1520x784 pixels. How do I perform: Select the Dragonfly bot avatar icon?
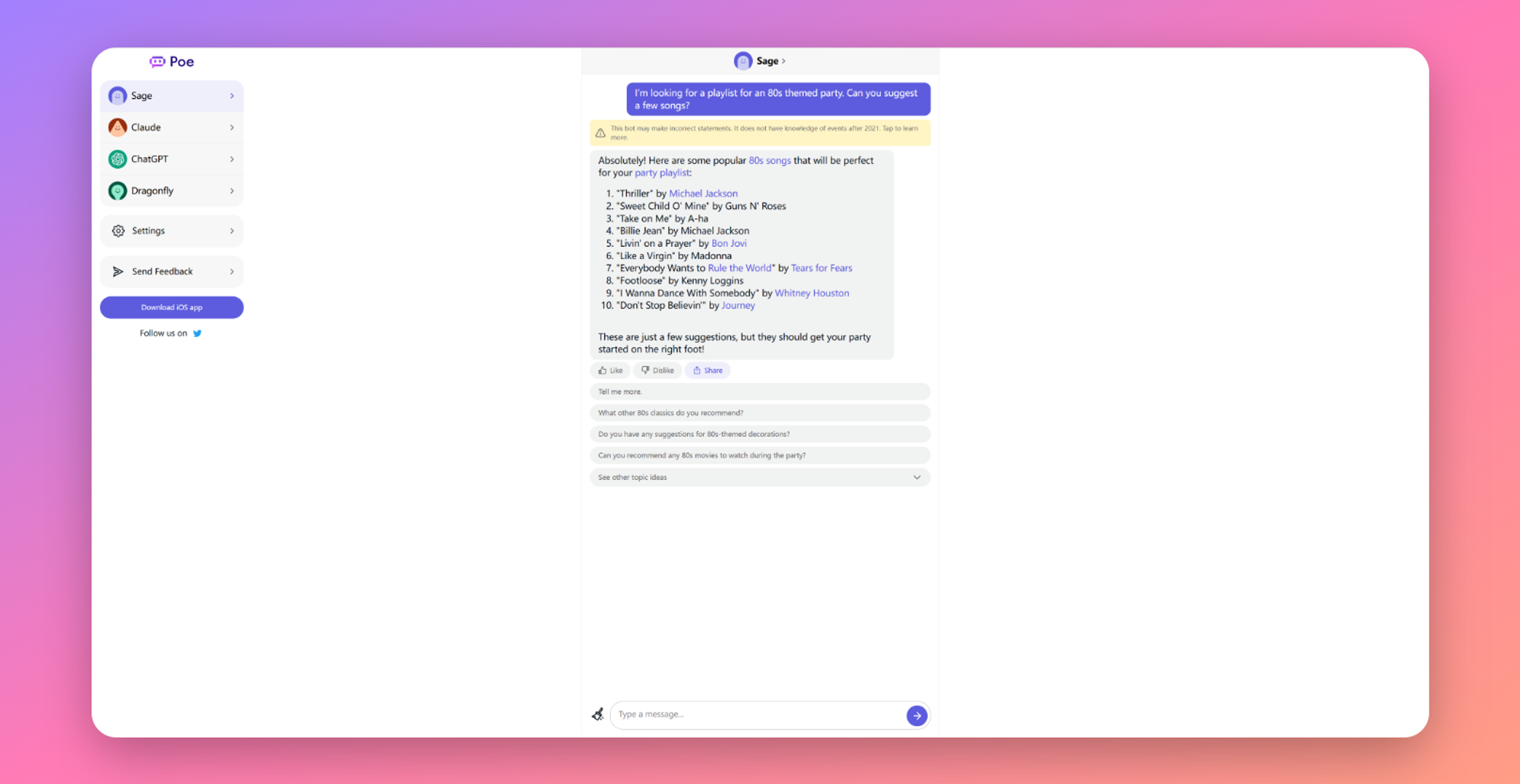click(118, 191)
